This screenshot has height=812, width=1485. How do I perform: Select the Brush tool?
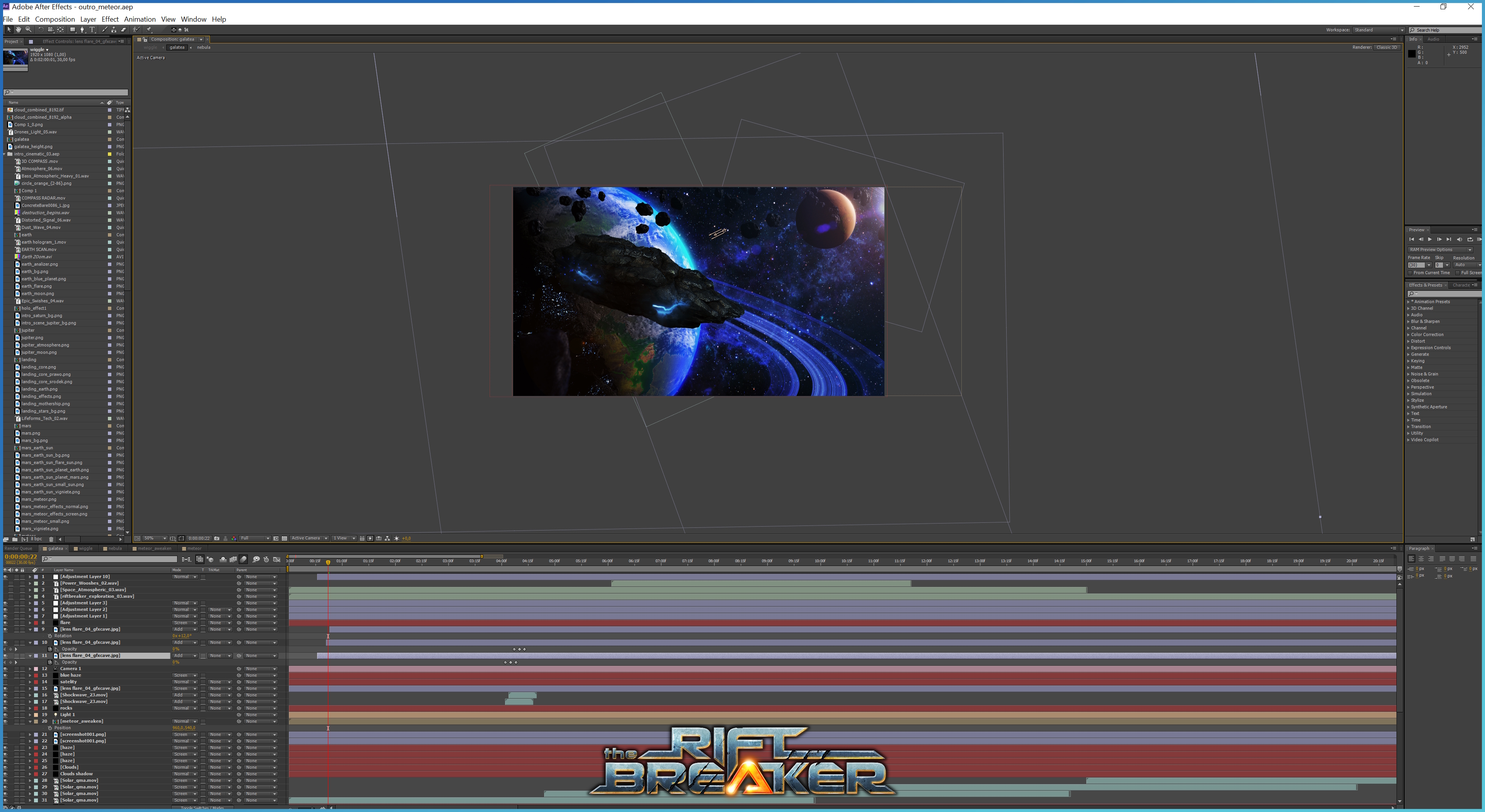point(105,29)
